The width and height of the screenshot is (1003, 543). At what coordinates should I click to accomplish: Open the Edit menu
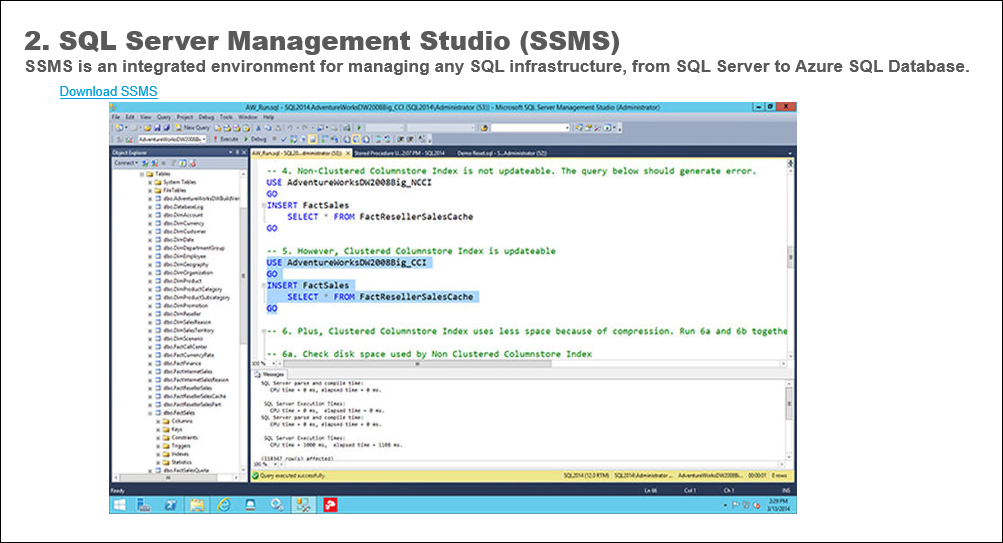coord(130,117)
